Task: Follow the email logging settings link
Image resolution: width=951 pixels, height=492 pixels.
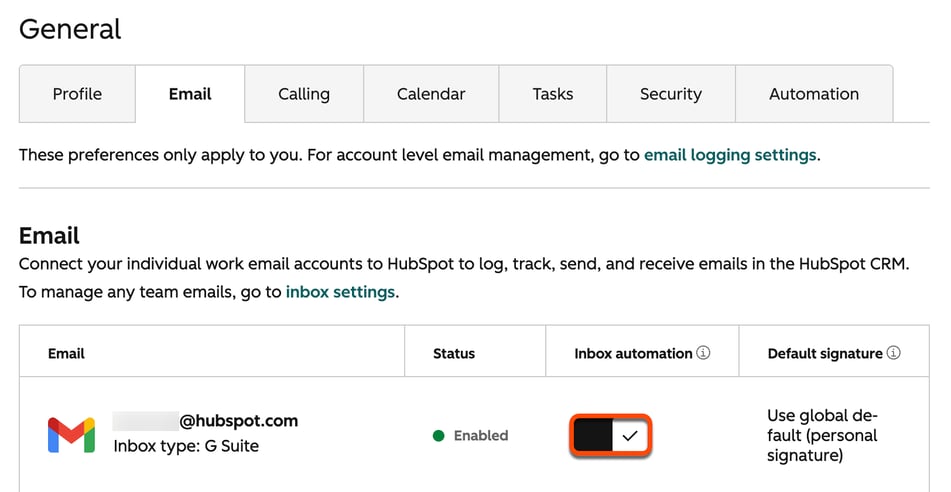Action: pos(730,155)
